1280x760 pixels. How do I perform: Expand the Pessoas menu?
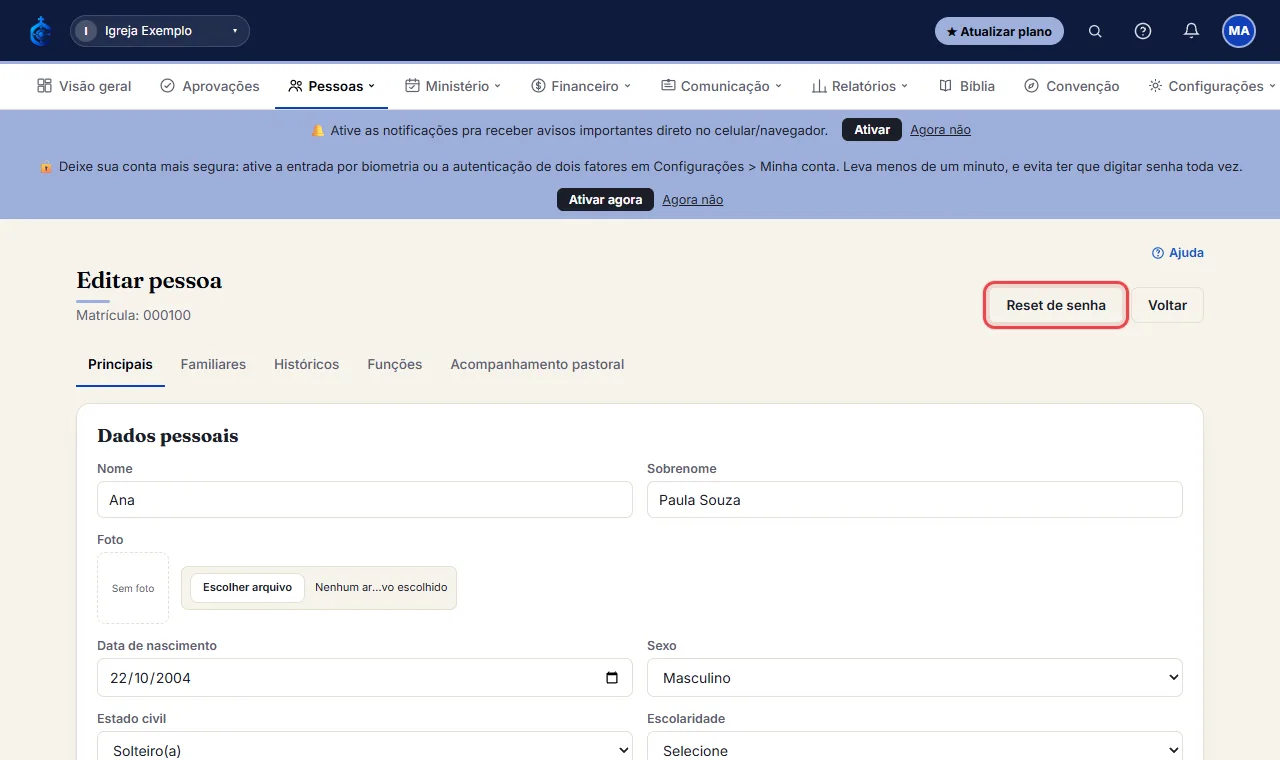(x=331, y=86)
